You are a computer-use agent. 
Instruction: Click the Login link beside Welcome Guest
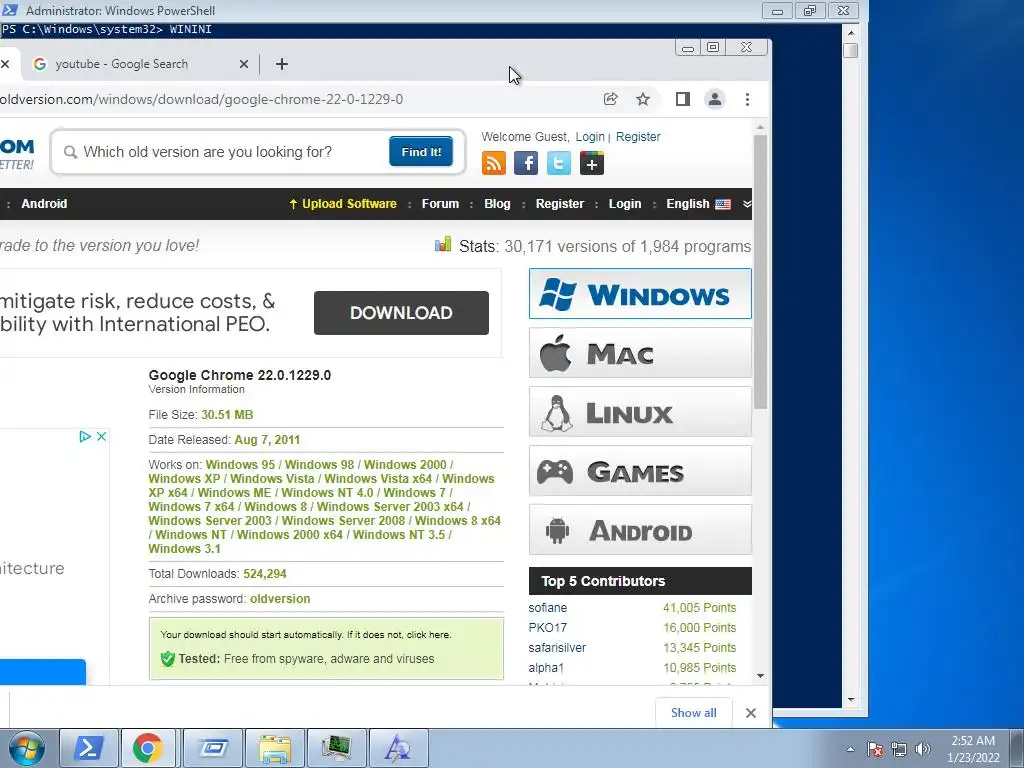590,136
